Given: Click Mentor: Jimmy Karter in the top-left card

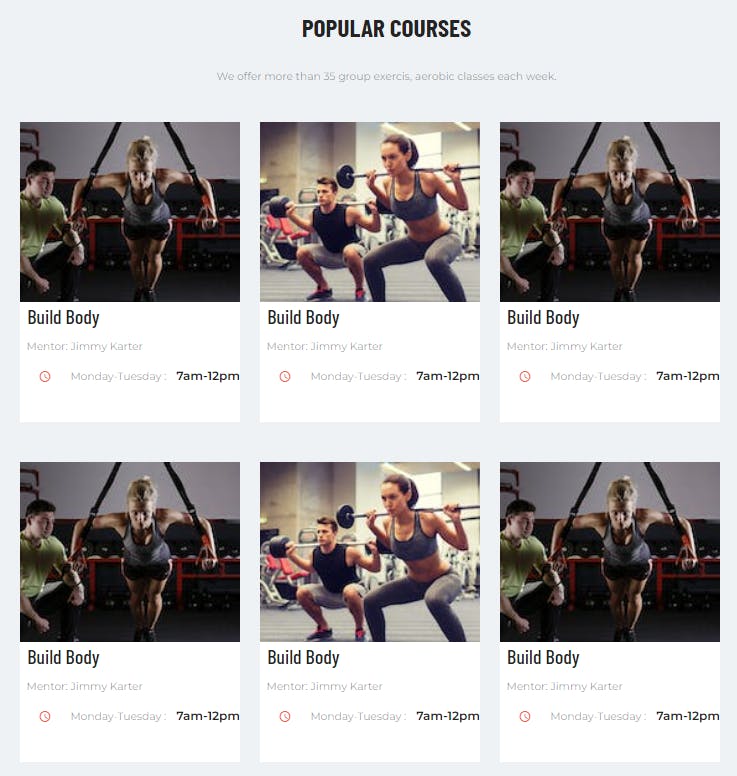Looking at the screenshot, I should (85, 346).
